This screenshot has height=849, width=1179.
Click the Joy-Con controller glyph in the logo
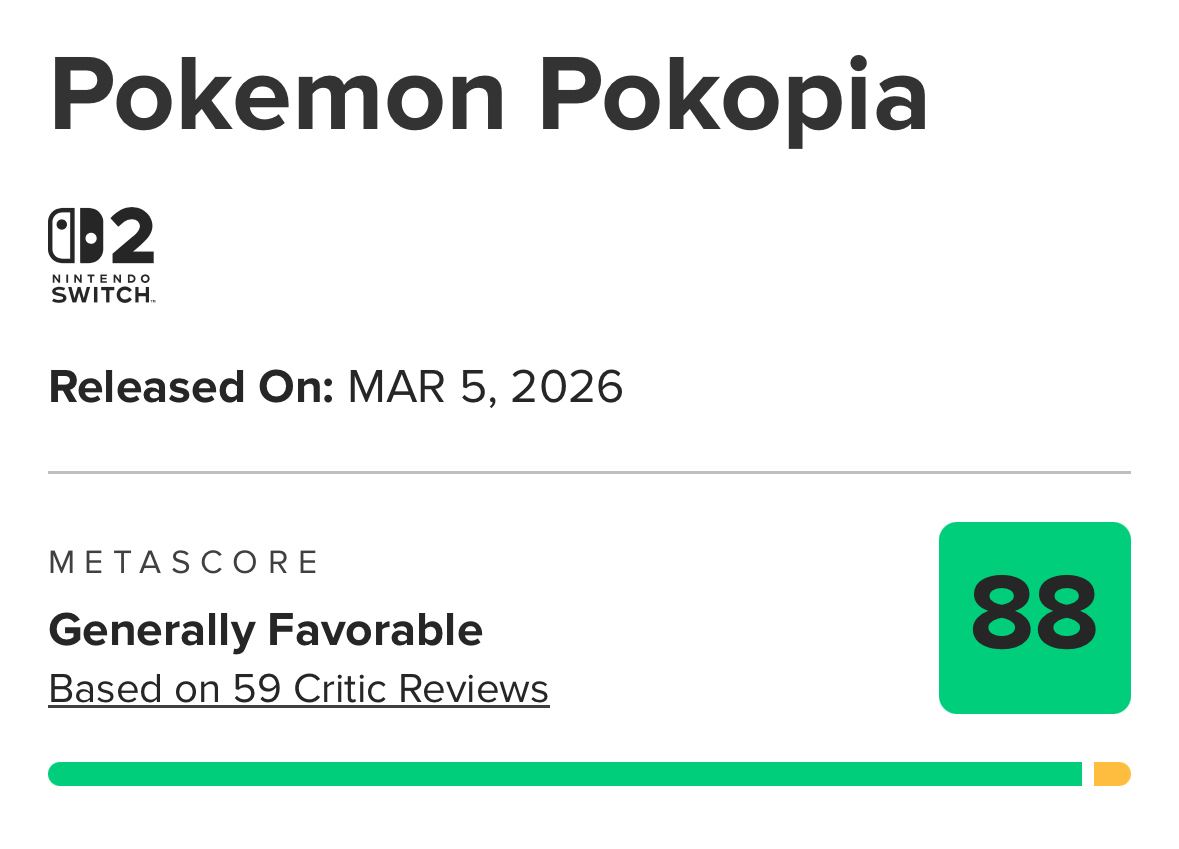[x=75, y=237]
